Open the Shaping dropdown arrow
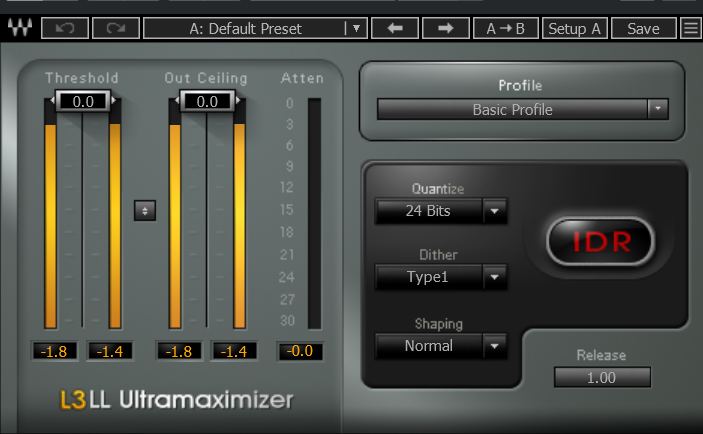703x434 pixels. click(495, 346)
